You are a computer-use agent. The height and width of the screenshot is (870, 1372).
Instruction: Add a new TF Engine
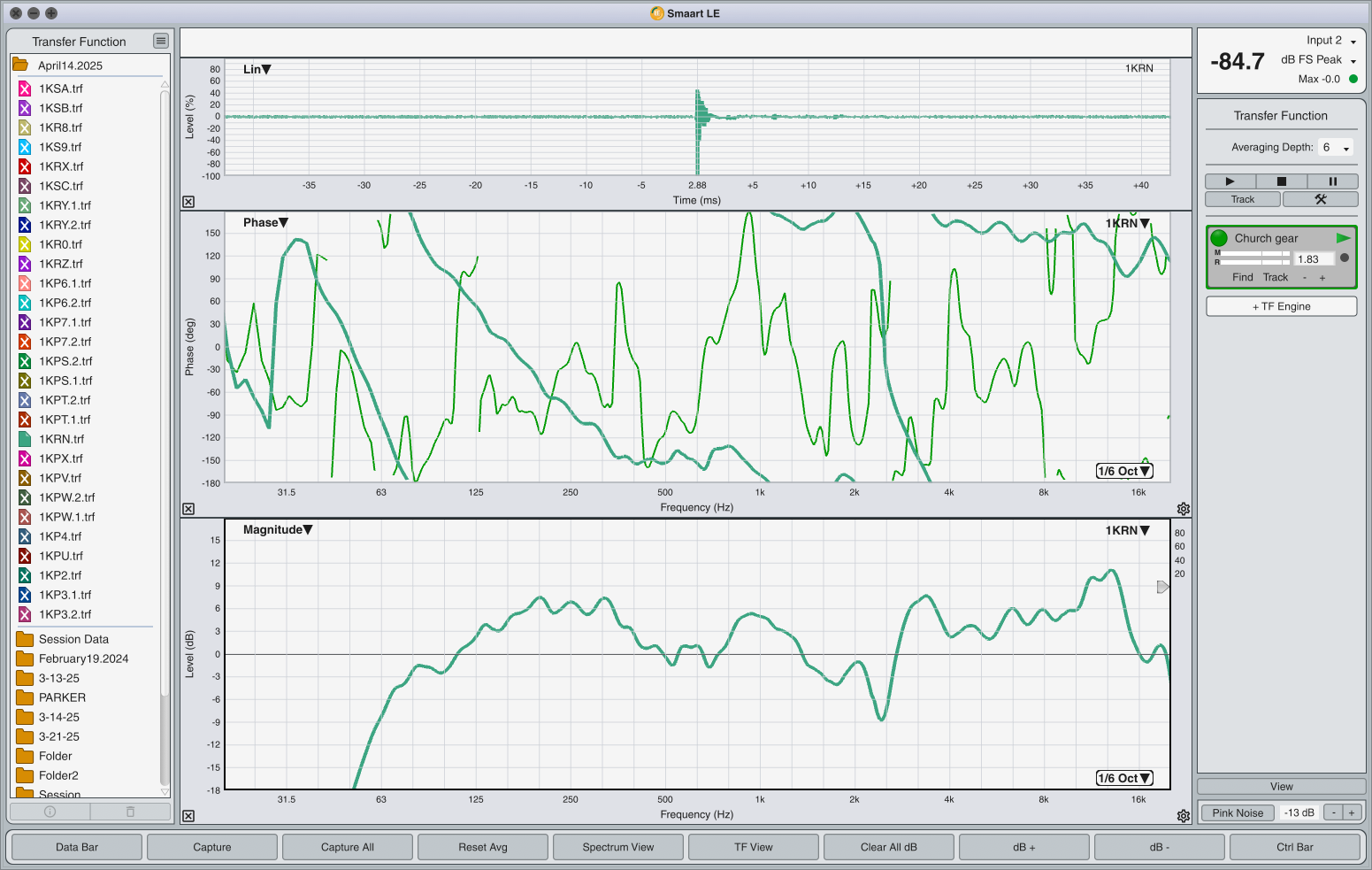coord(1281,306)
